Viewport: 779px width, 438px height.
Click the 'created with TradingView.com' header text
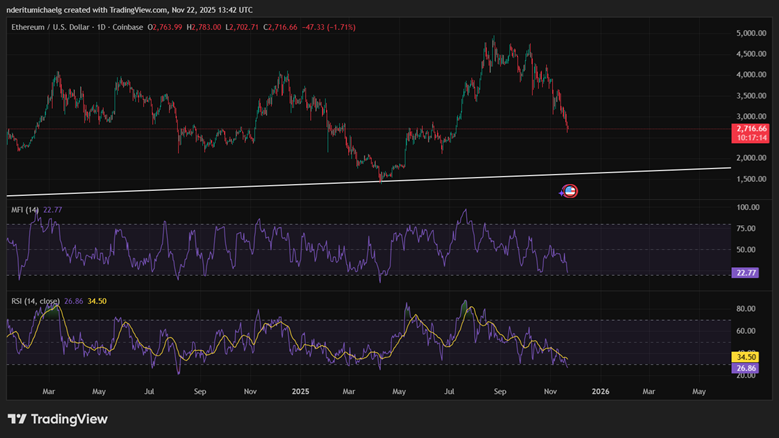click(x=118, y=7)
